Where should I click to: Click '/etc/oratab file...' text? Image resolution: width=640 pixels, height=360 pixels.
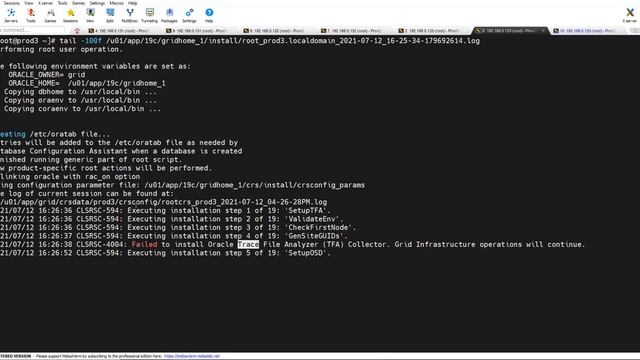70,134
